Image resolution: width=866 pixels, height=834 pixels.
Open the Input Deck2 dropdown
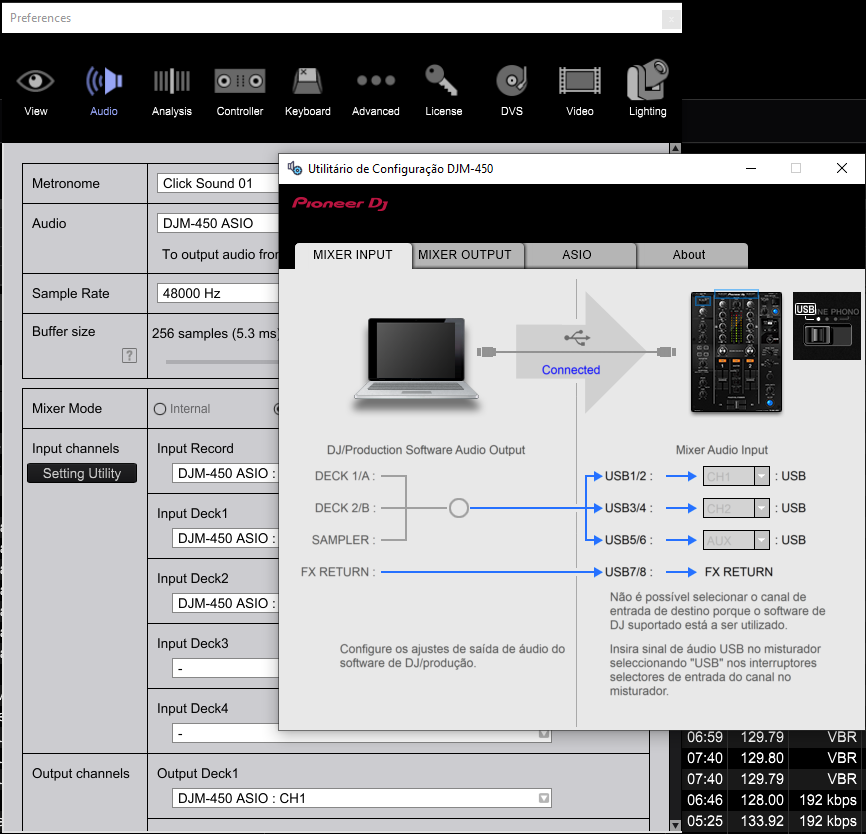225,603
